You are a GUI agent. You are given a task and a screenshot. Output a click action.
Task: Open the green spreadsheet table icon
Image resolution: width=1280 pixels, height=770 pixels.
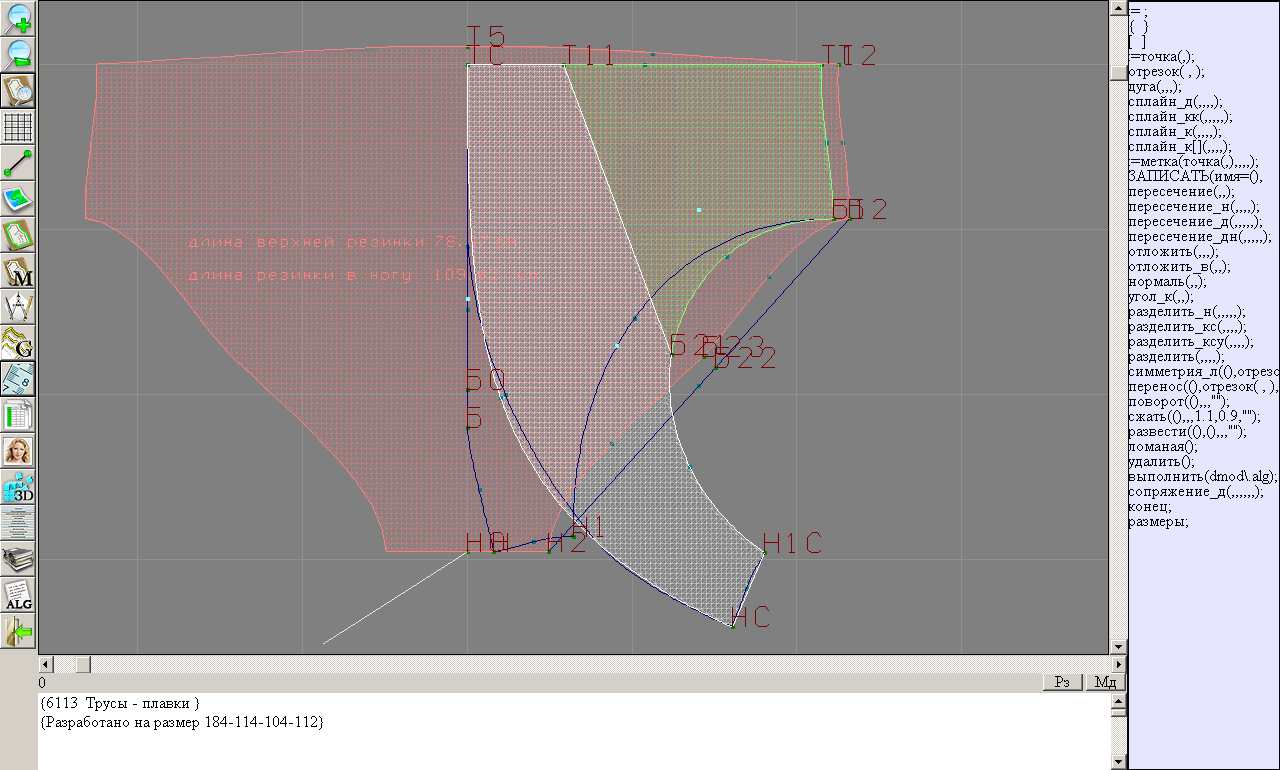(x=19, y=415)
